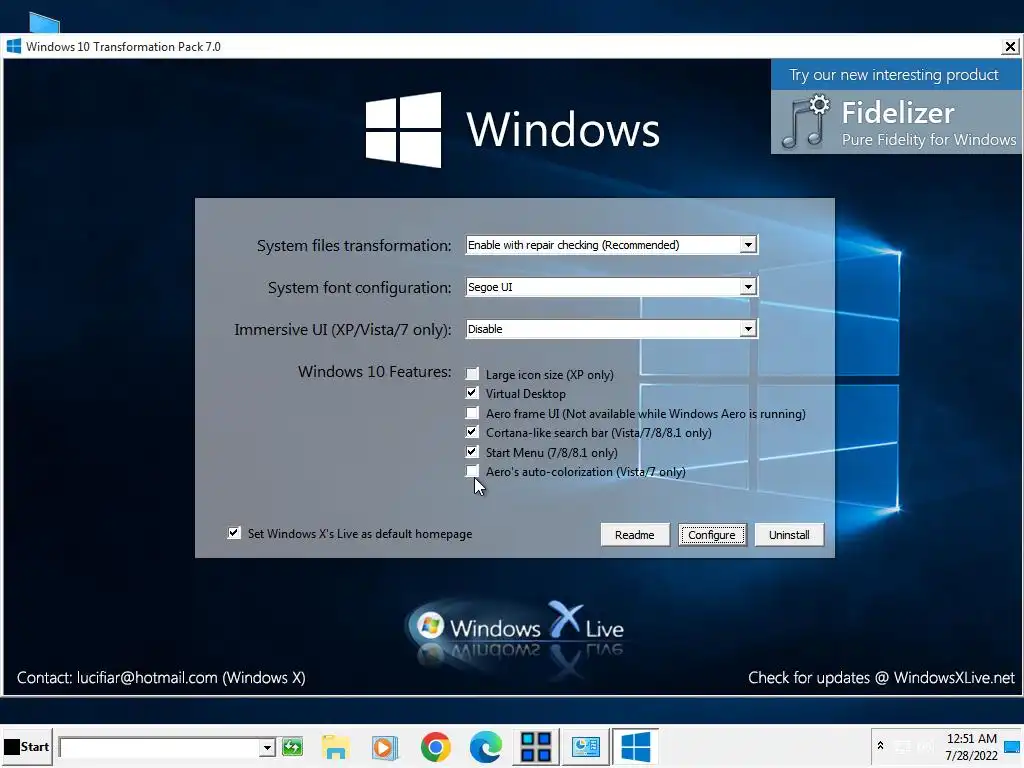Click the Readme button
1024x768 pixels.
pos(635,535)
